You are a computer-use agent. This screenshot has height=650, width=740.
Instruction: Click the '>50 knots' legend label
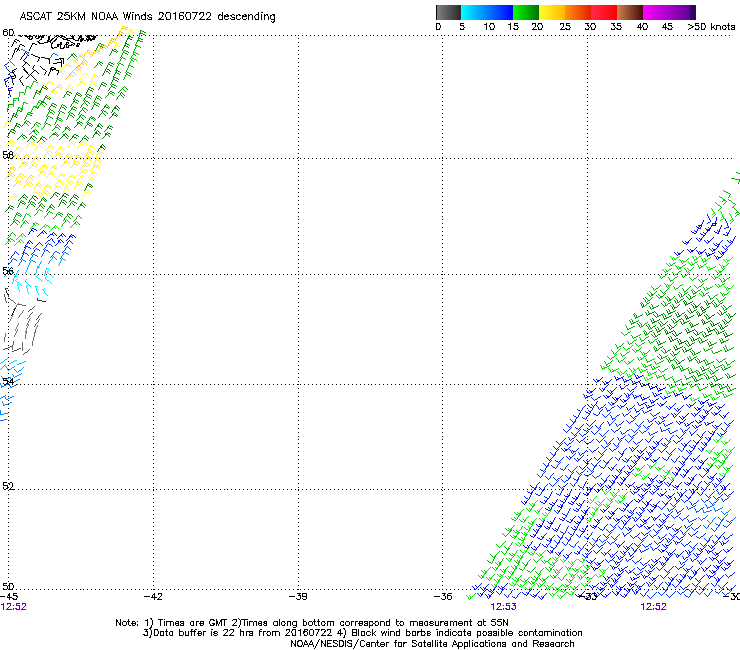pos(711,27)
